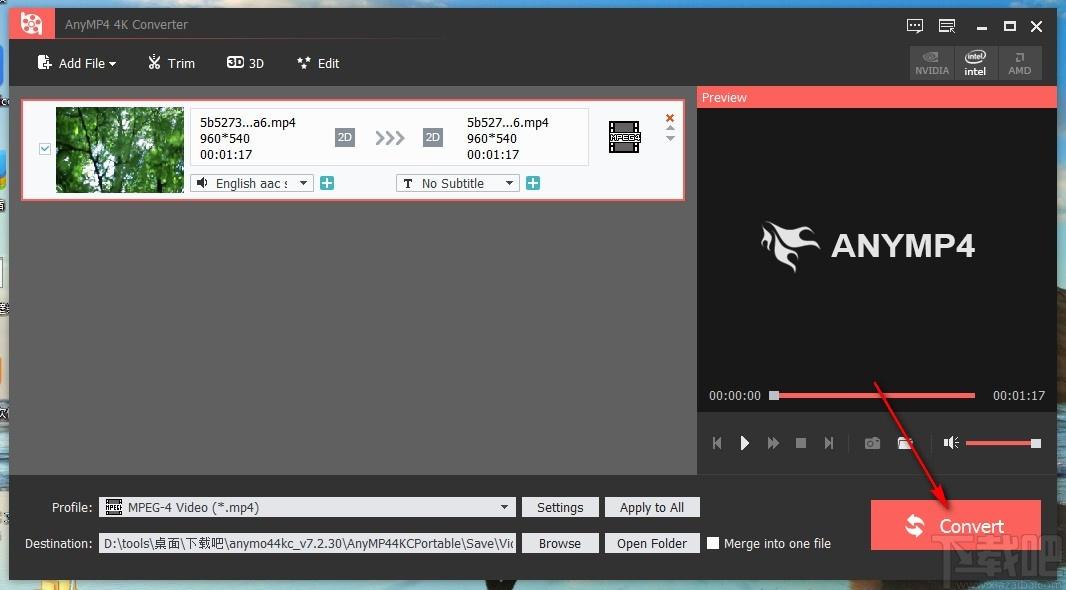The image size is (1066, 590).
Task: Stop the preview playback
Action: click(x=801, y=443)
